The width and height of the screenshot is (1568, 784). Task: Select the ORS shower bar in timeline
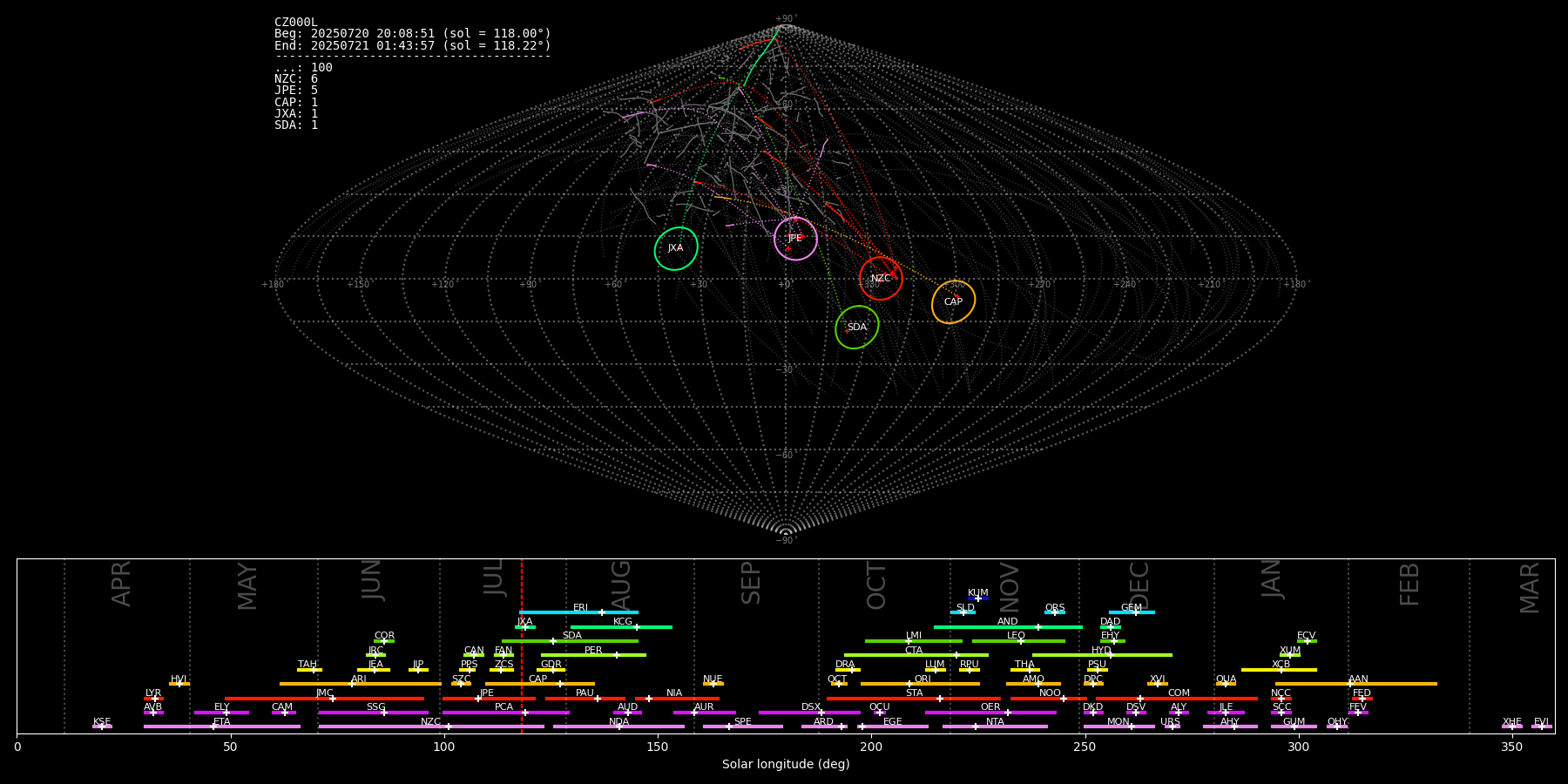pos(1055,612)
